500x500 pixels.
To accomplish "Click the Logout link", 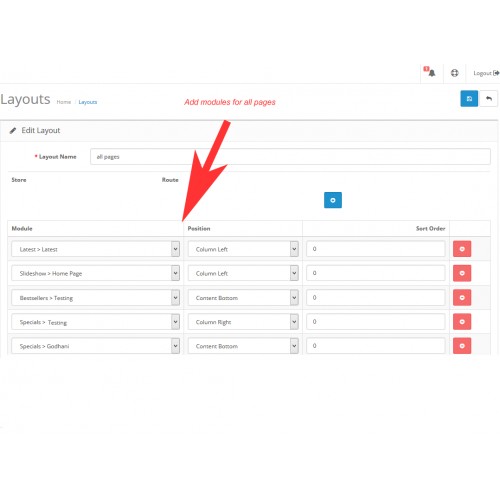I will point(486,73).
